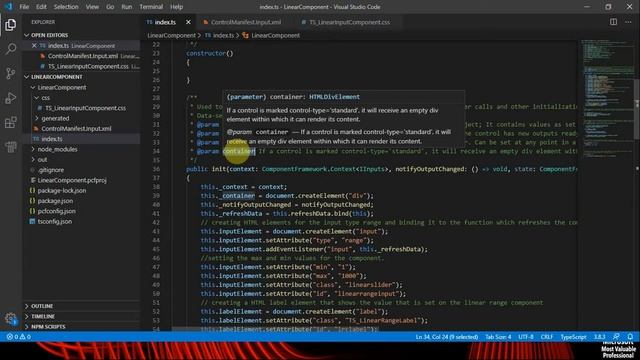Click the feedback icon in status bar

tap(616, 337)
